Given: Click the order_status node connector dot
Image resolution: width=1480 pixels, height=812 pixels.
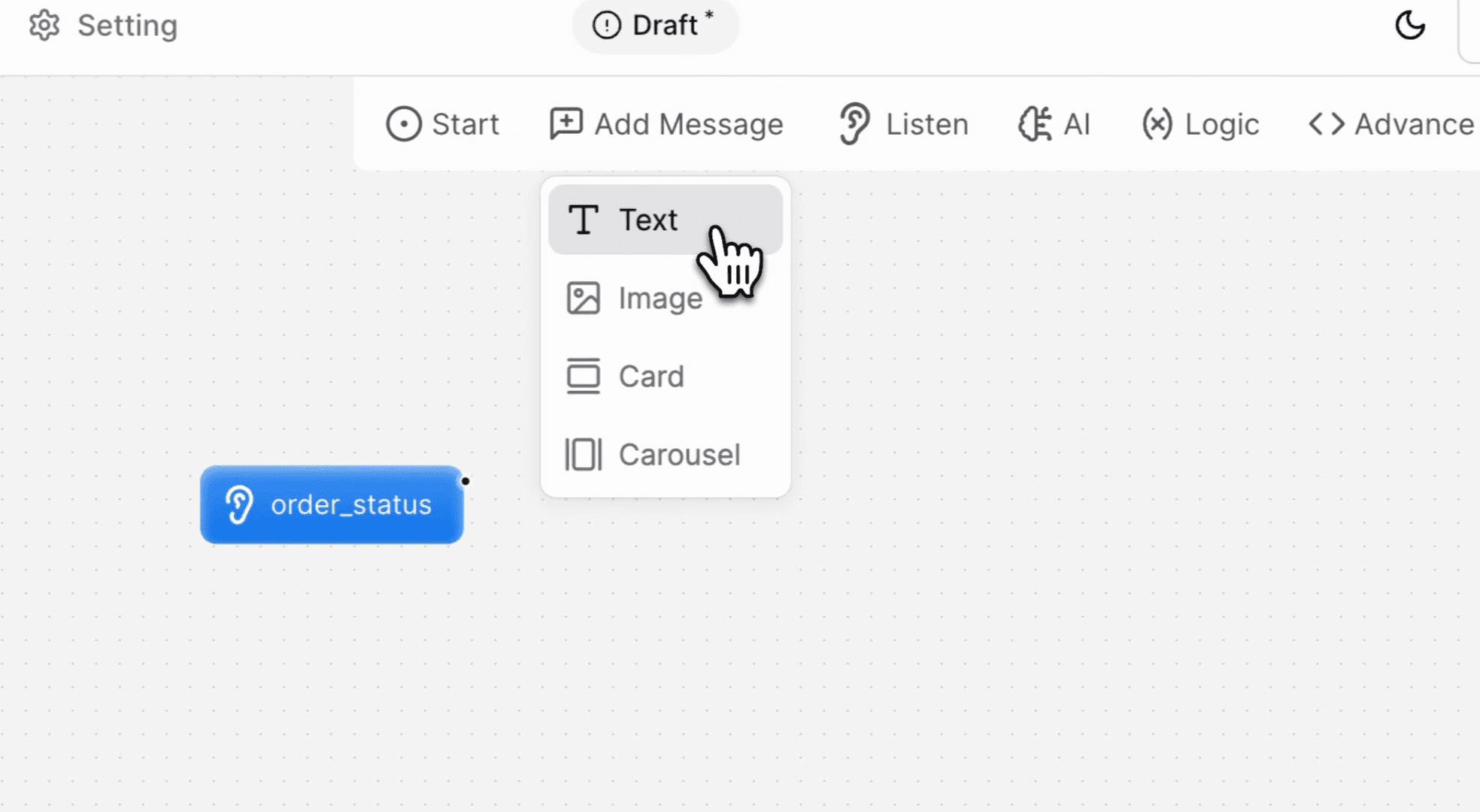Looking at the screenshot, I should [x=466, y=481].
